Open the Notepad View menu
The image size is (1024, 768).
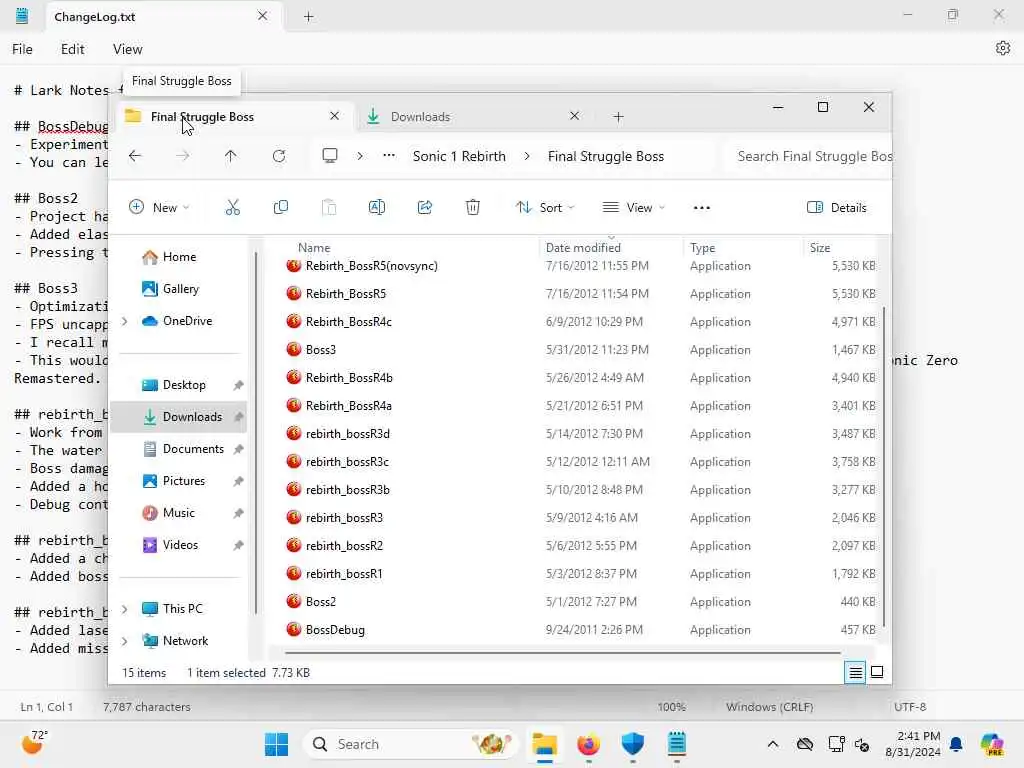pyautogui.click(x=127, y=49)
